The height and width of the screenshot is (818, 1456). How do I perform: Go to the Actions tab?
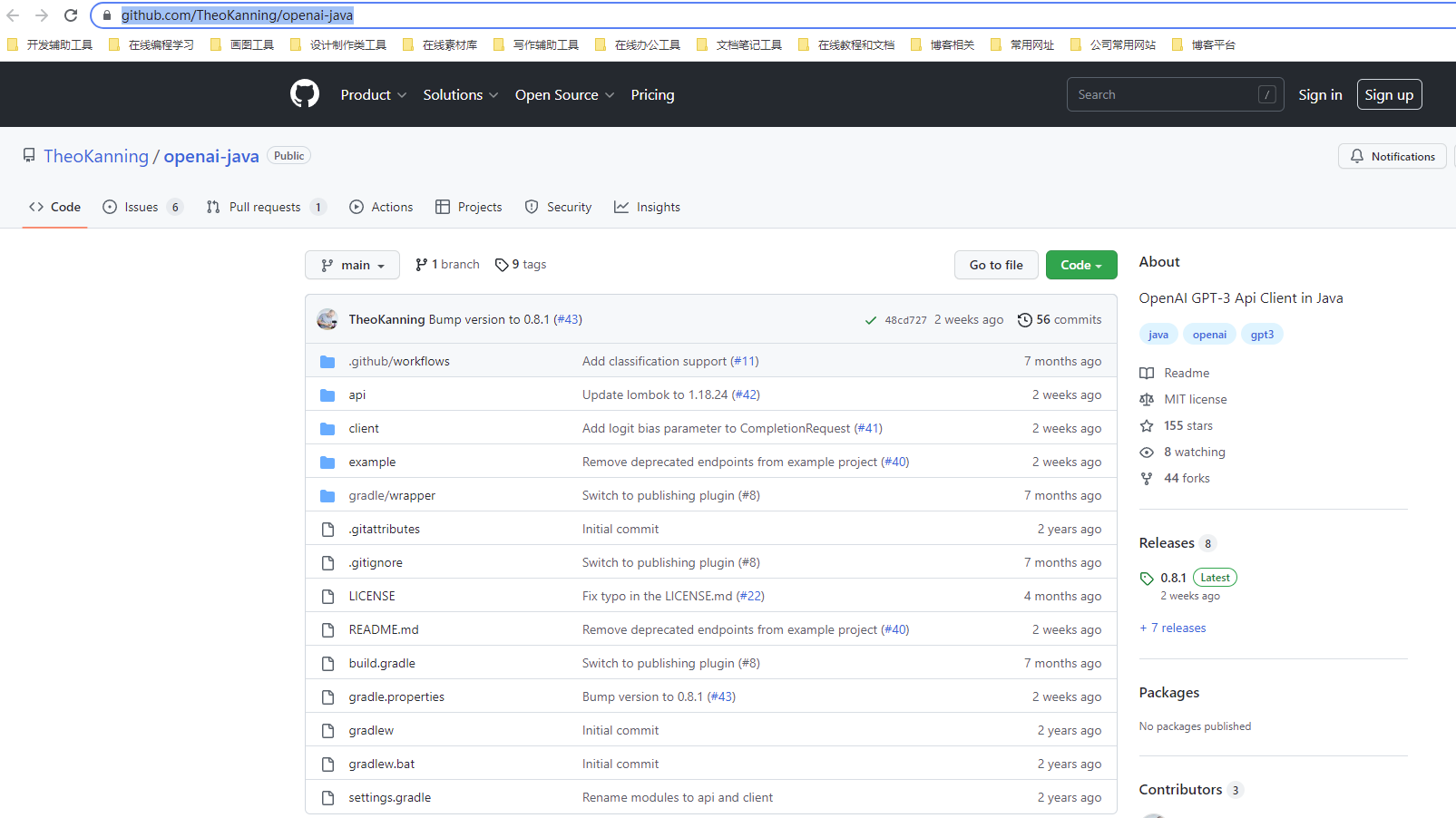point(381,207)
